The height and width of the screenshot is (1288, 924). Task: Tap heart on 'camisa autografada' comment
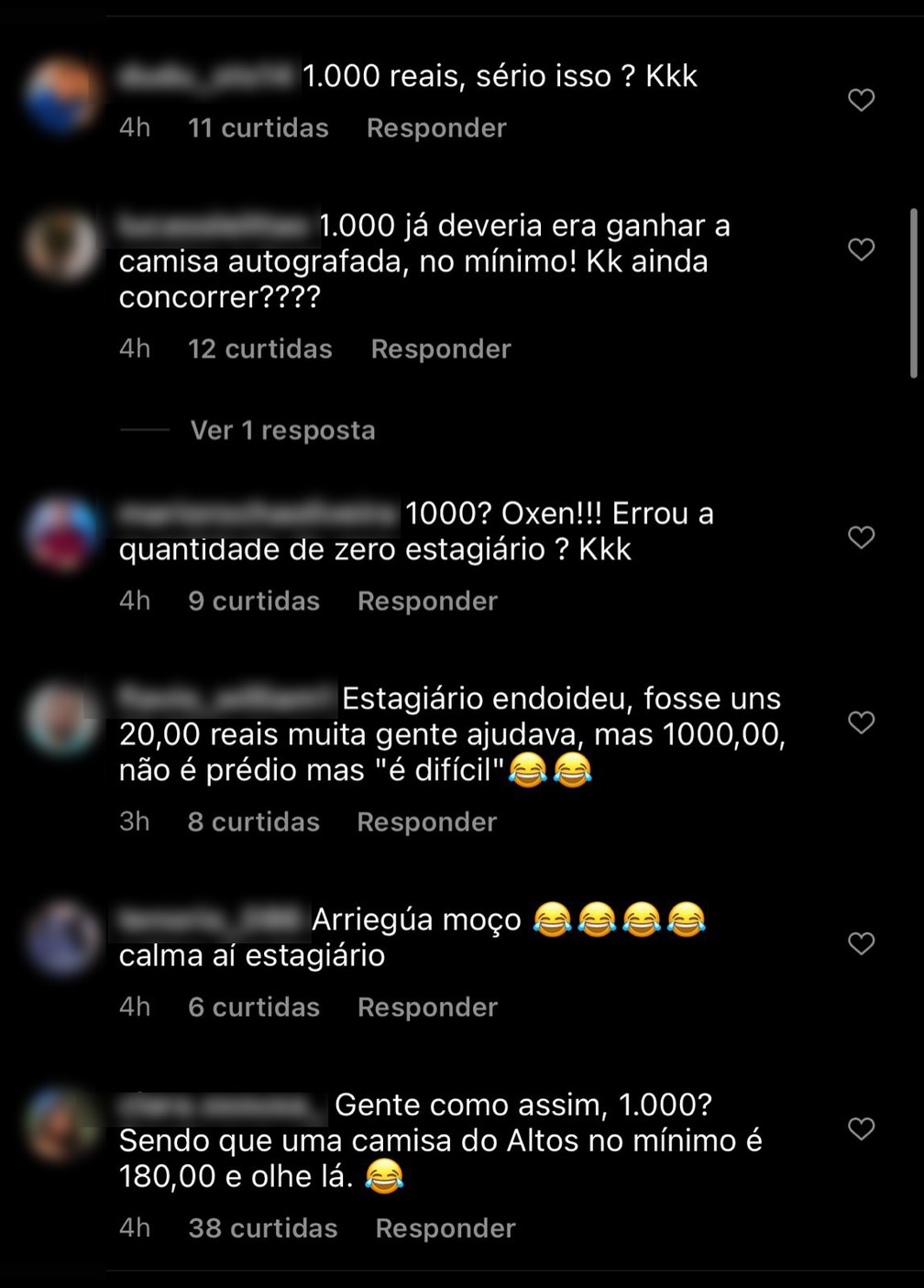(861, 249)
